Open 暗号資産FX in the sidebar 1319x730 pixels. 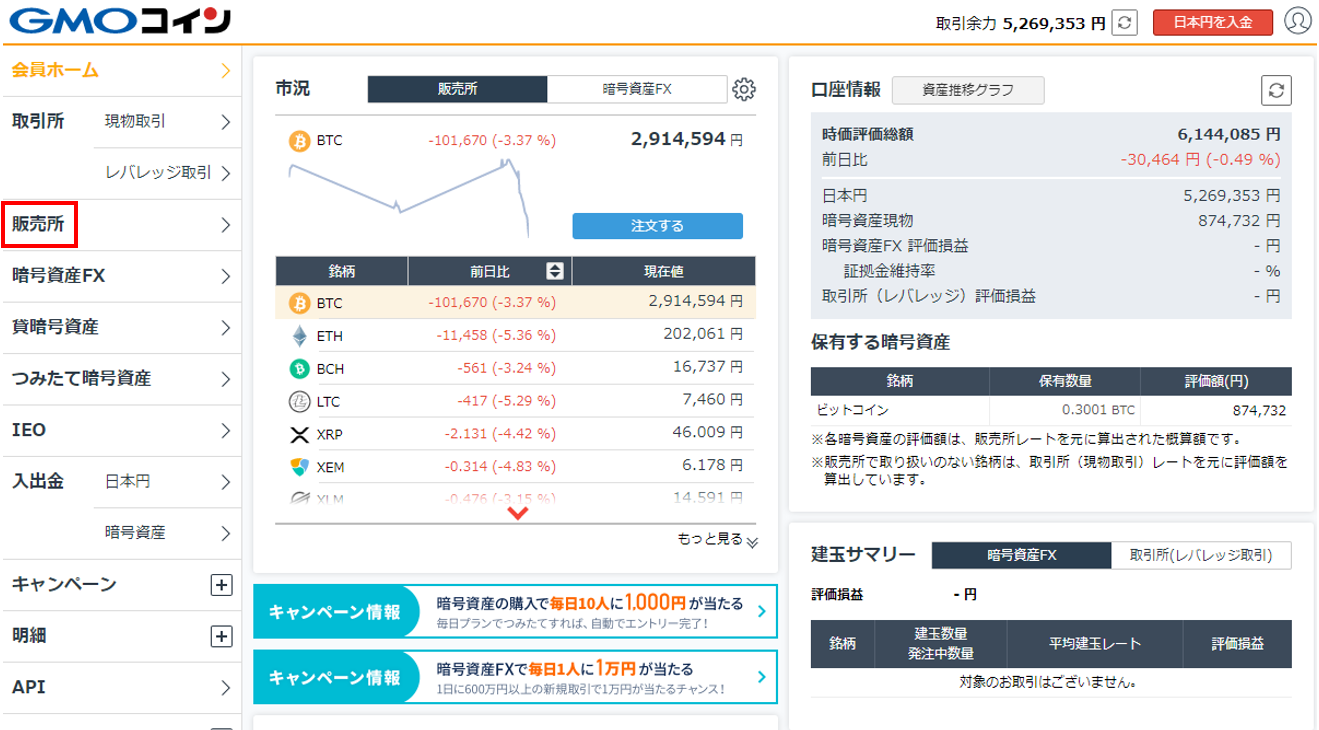120,276
